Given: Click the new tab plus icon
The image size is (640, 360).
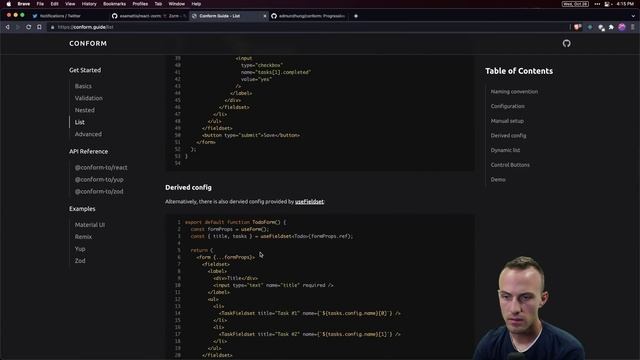Looking at the screenshot, I should pos(356,16).
